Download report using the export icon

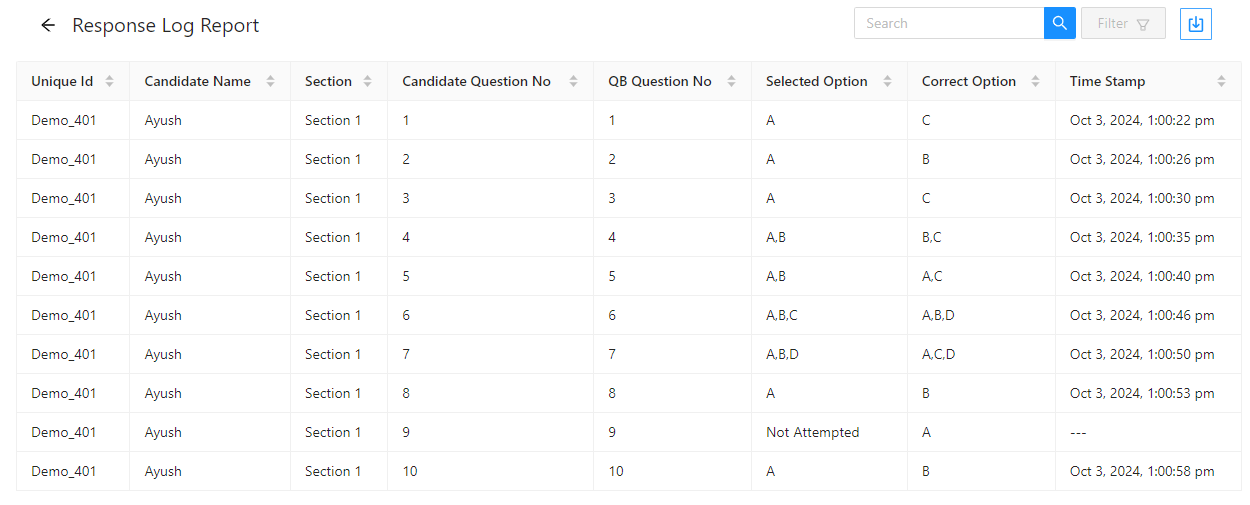[1196, 24]
